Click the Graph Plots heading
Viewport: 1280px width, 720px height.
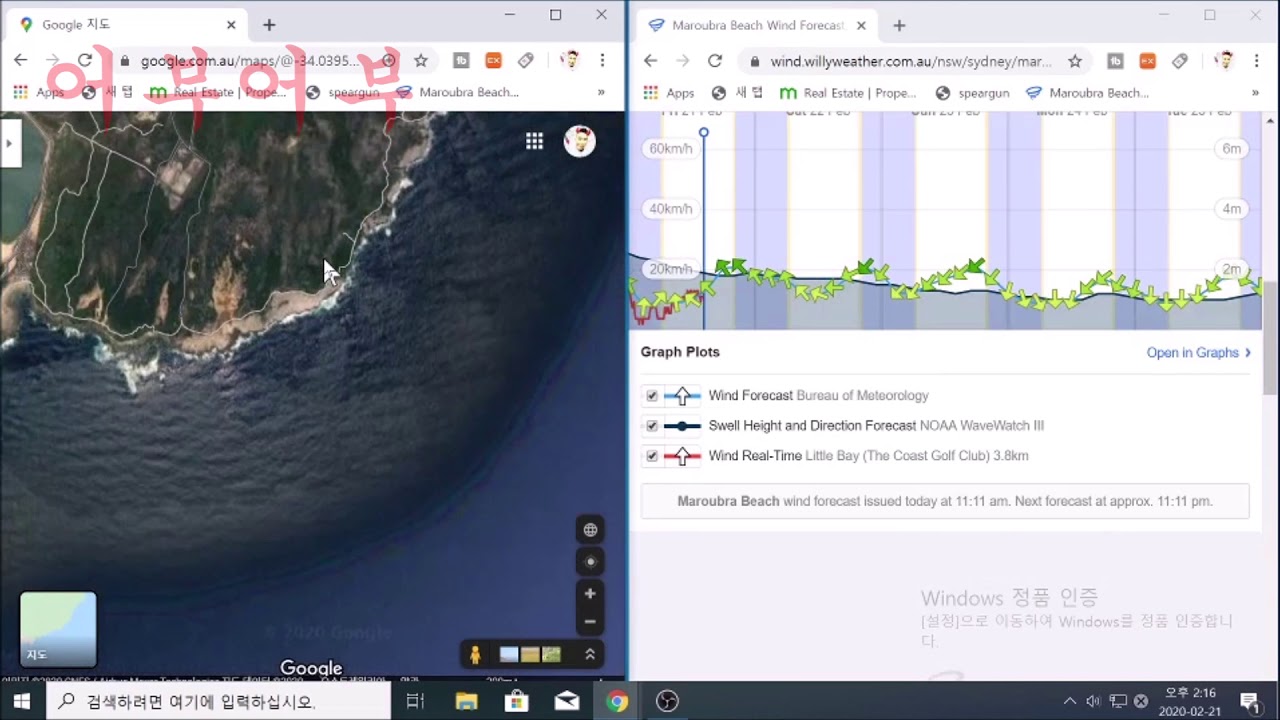pyautogui.click(x=680, y=352)
